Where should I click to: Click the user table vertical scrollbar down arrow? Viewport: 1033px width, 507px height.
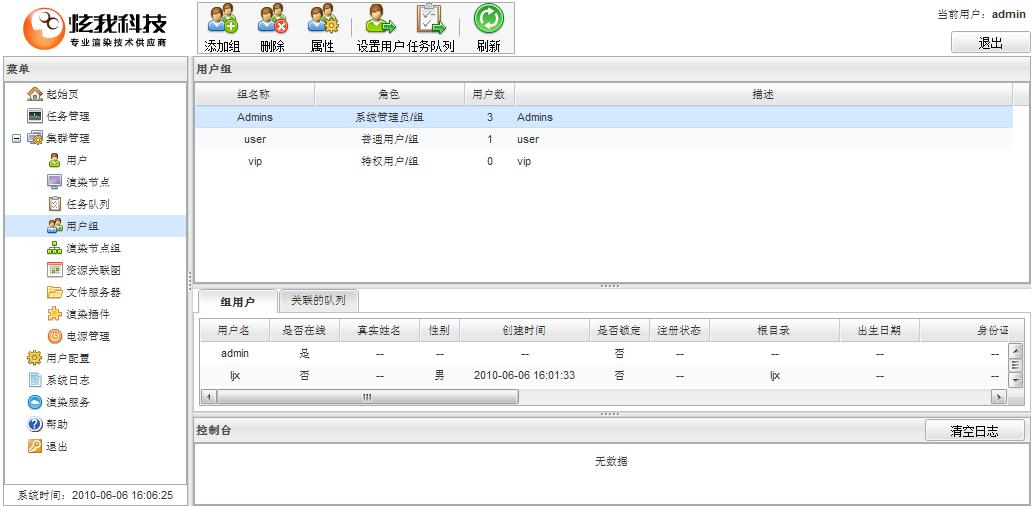(1016, 381)
